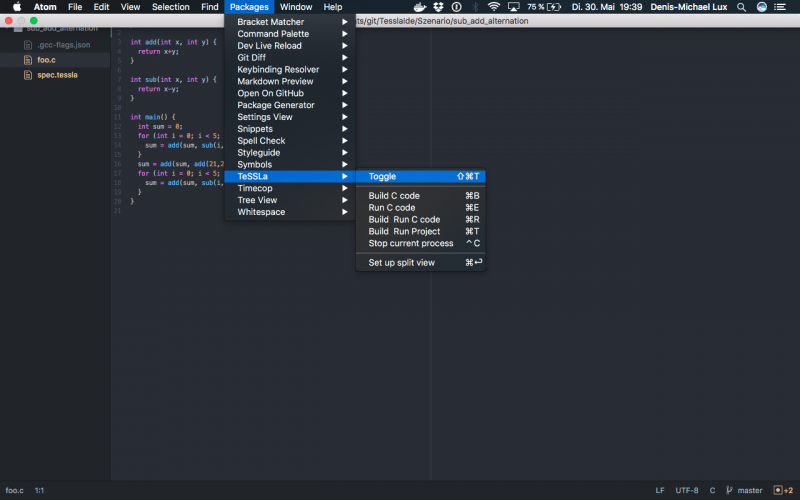
Task: Expand the Markdown Preview submenu
Action: pos(290,81)
